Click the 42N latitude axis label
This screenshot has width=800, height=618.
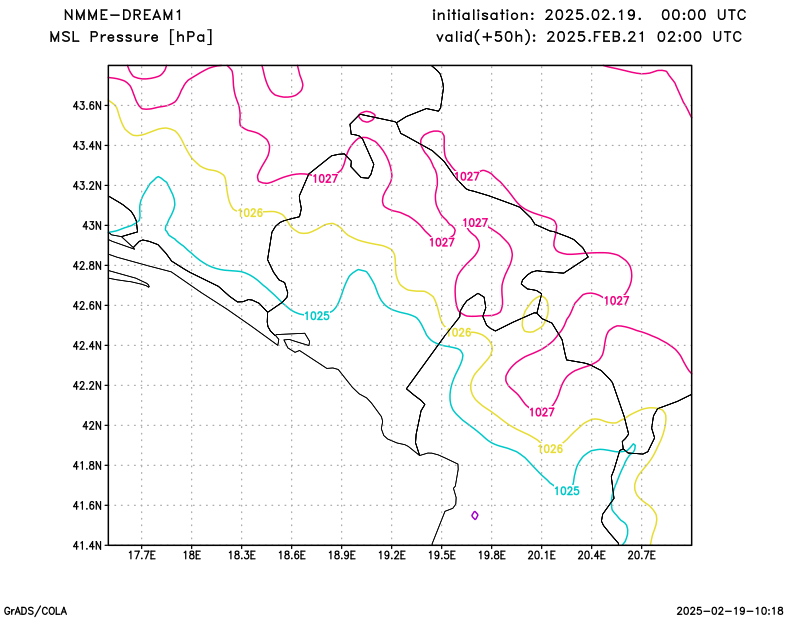click(x=92, y=425)
